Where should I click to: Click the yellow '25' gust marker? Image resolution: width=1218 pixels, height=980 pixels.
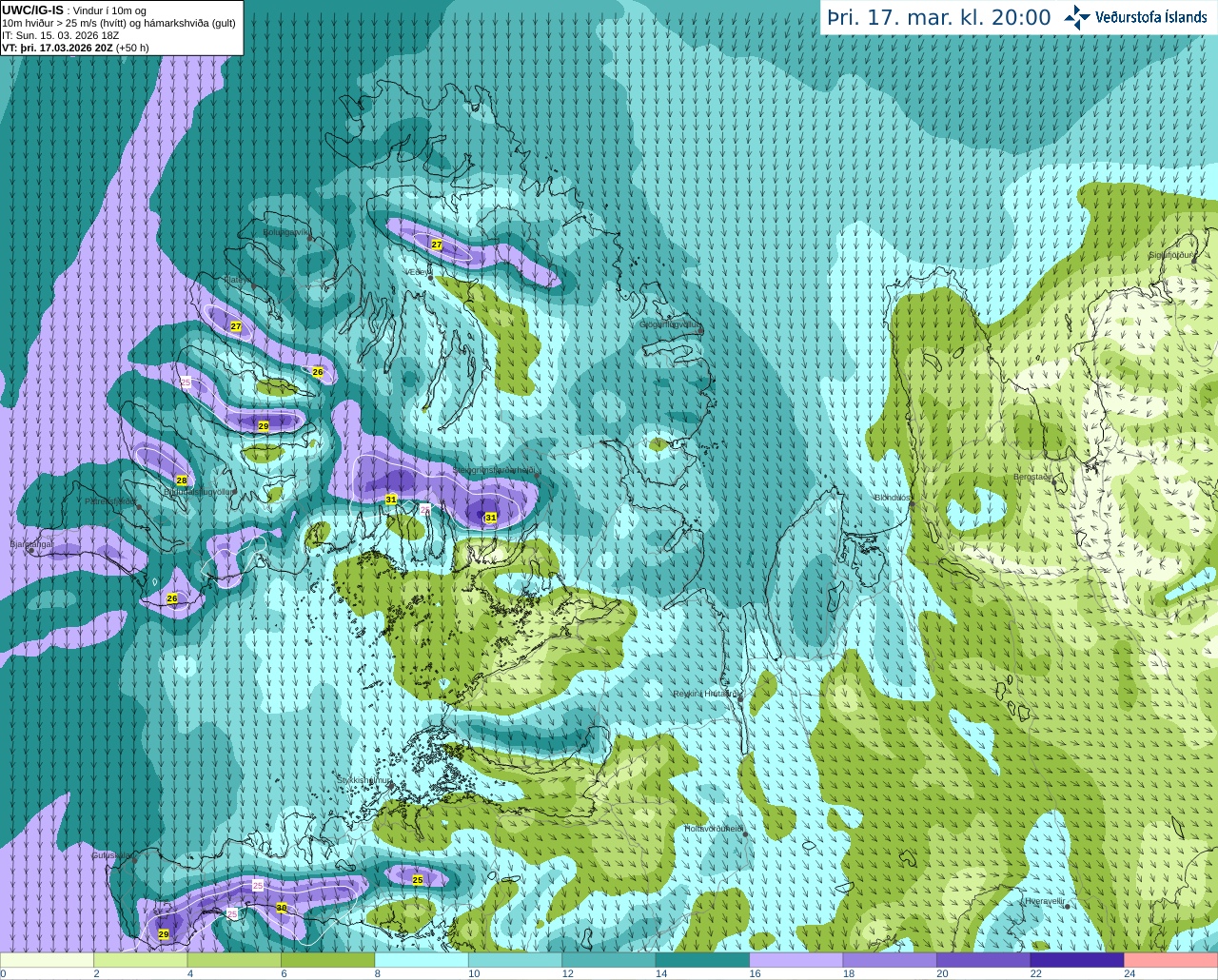pos(418,880)
